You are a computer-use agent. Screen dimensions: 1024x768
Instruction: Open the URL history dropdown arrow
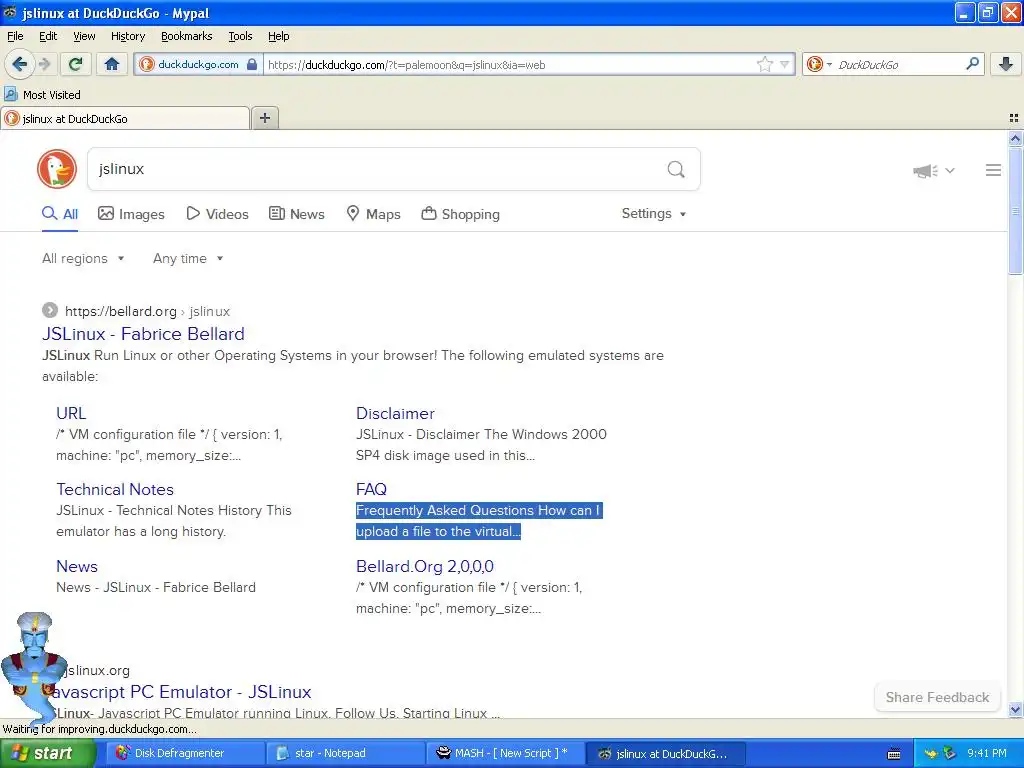pos(784,64)
